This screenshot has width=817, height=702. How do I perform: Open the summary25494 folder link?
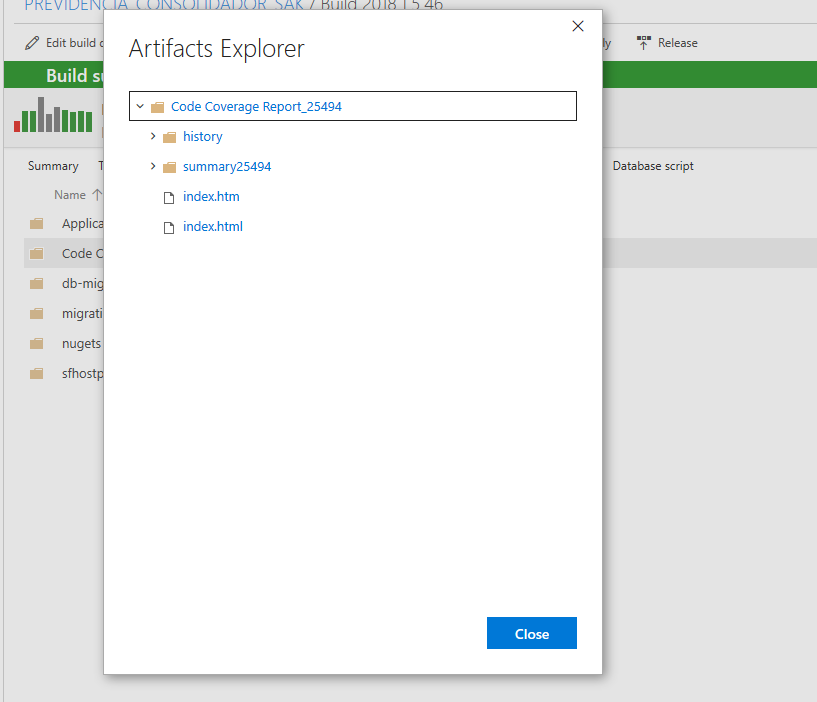tap(227, 167)
